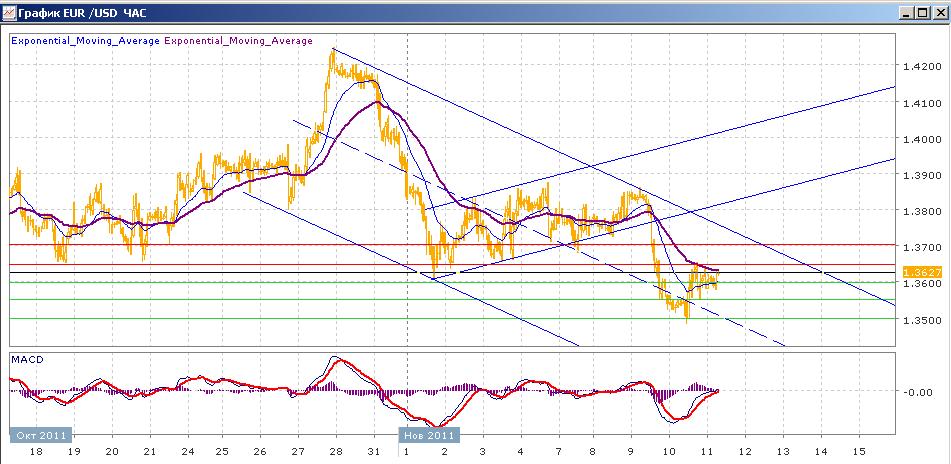Click date 18 on the time axis
Viewport: 951px width, 464px height.
(x=36, y=452)
